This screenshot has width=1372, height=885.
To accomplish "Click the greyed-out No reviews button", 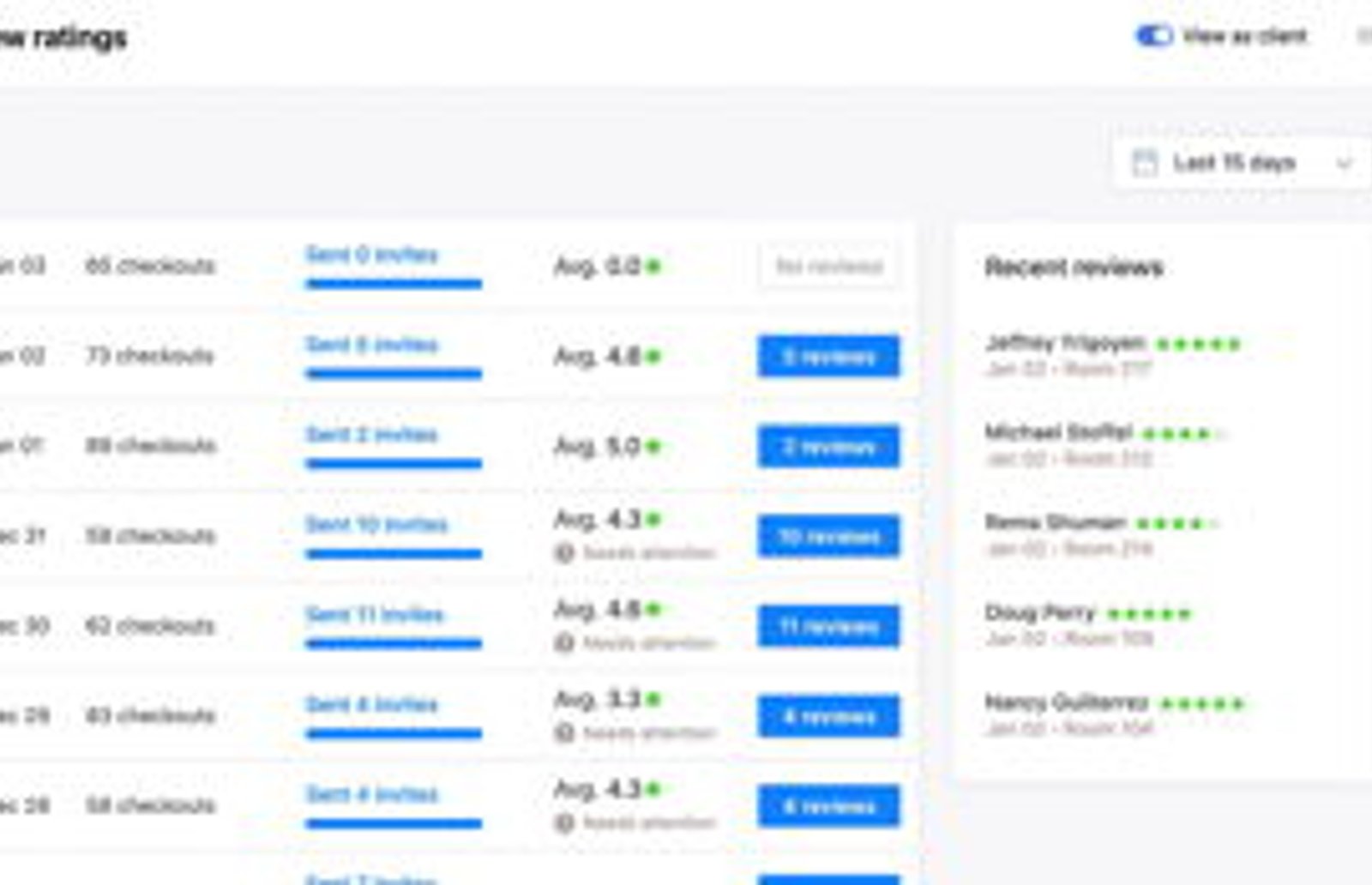I will (x=828, y=267).
